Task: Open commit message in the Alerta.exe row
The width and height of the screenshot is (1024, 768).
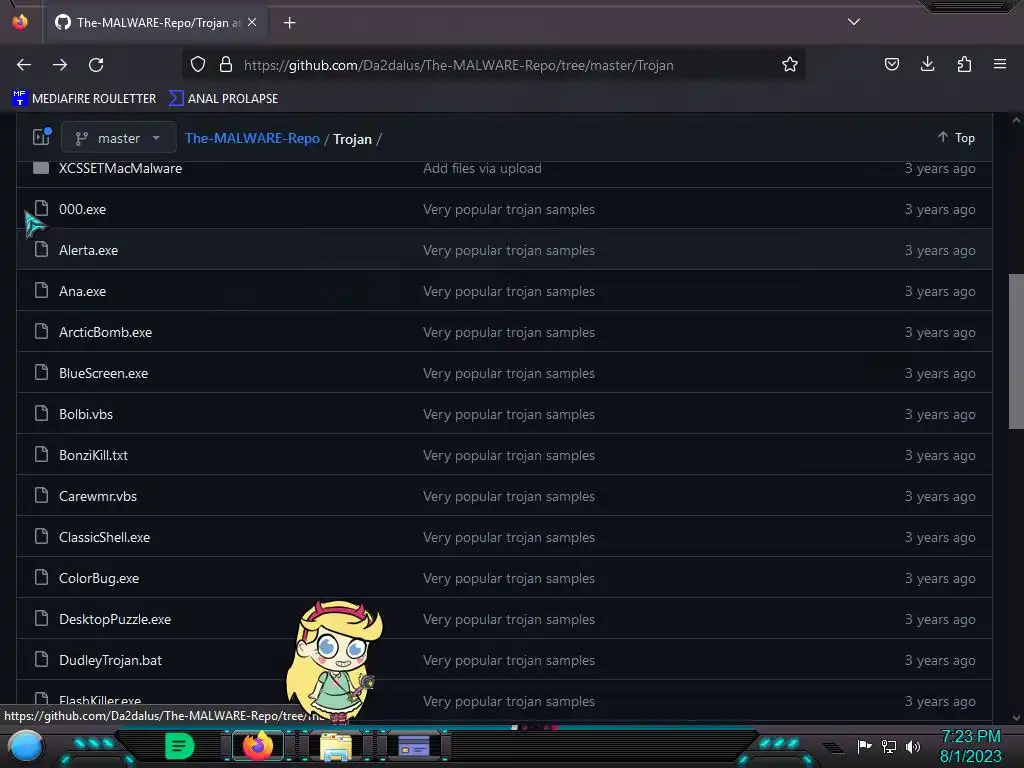Action: click(509, 251)
